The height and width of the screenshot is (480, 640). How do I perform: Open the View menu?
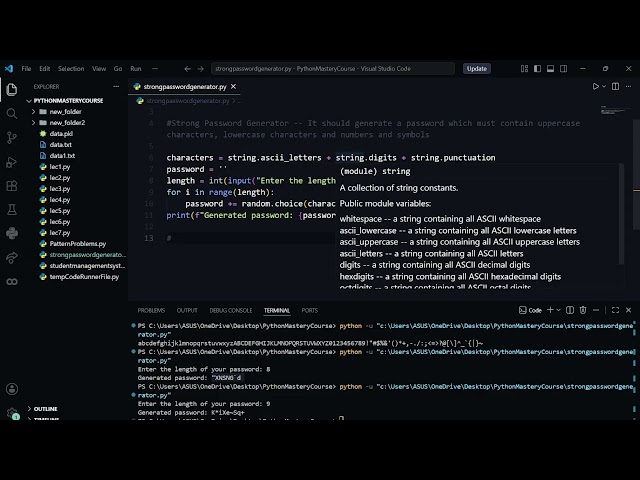[99, 69]
